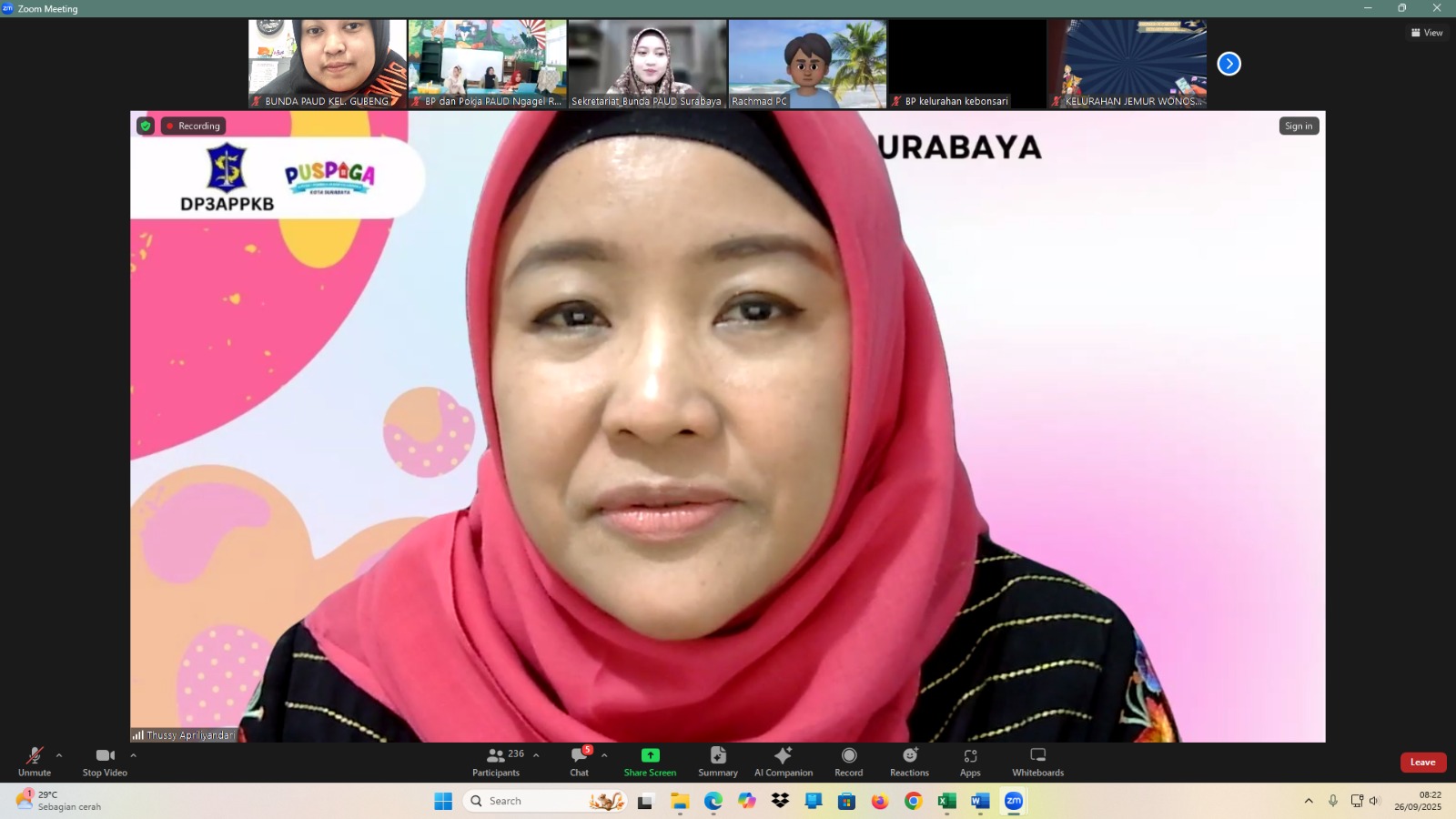The width and height of the screenshot is (1456, 819).
Task: Select Sekretariat_Bunda PAUD Surabaya thumbnail
Action: point(648,64)
